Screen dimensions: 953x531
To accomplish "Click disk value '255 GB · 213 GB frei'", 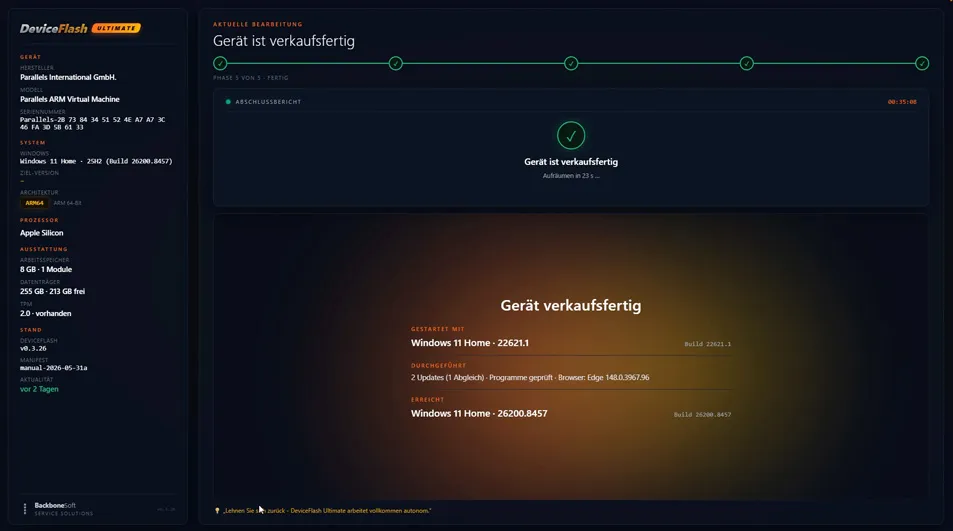I will tap(52, 291).
